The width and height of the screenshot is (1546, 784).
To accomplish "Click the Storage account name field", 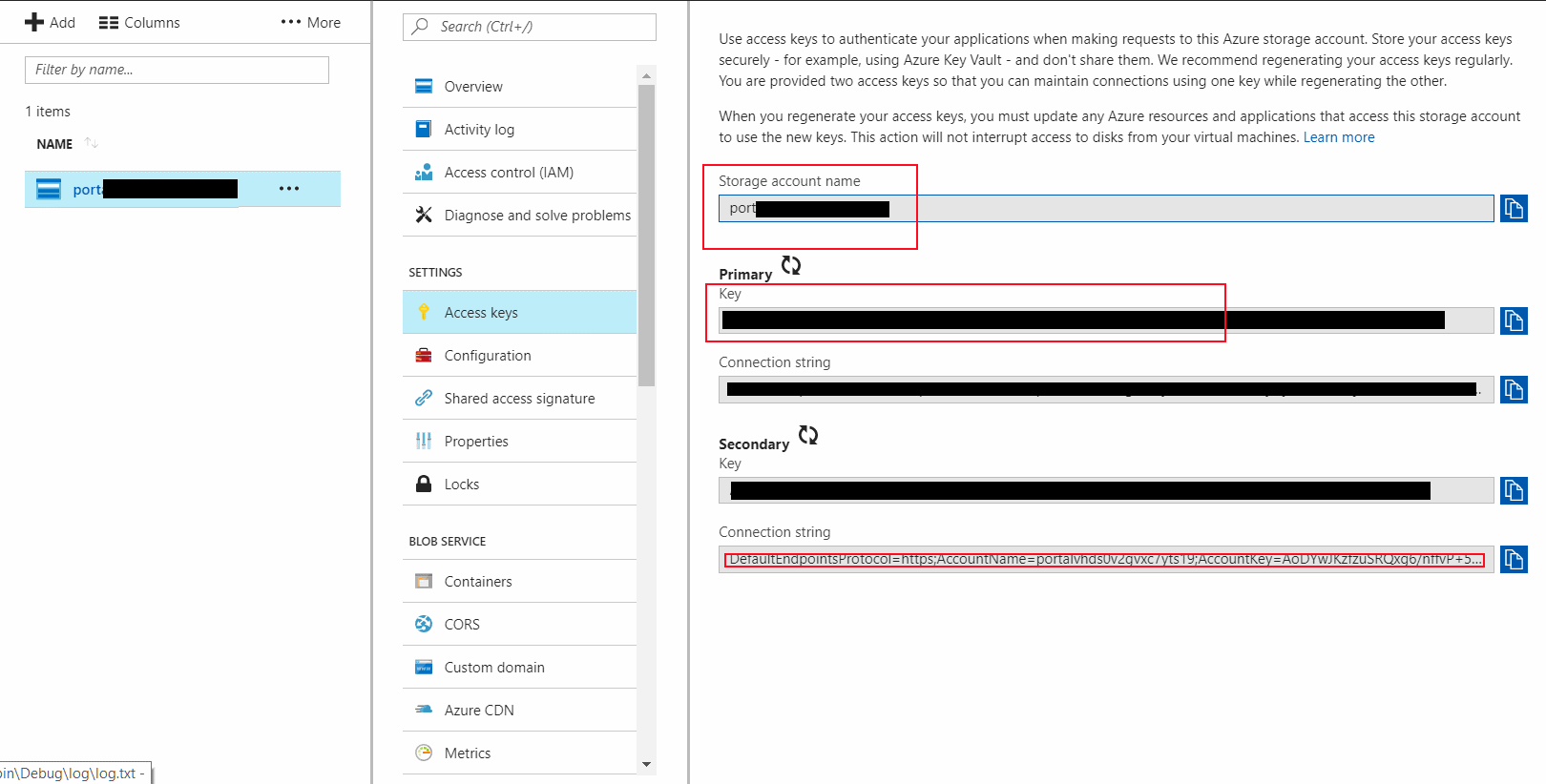I will click(x=1106, y=208).
